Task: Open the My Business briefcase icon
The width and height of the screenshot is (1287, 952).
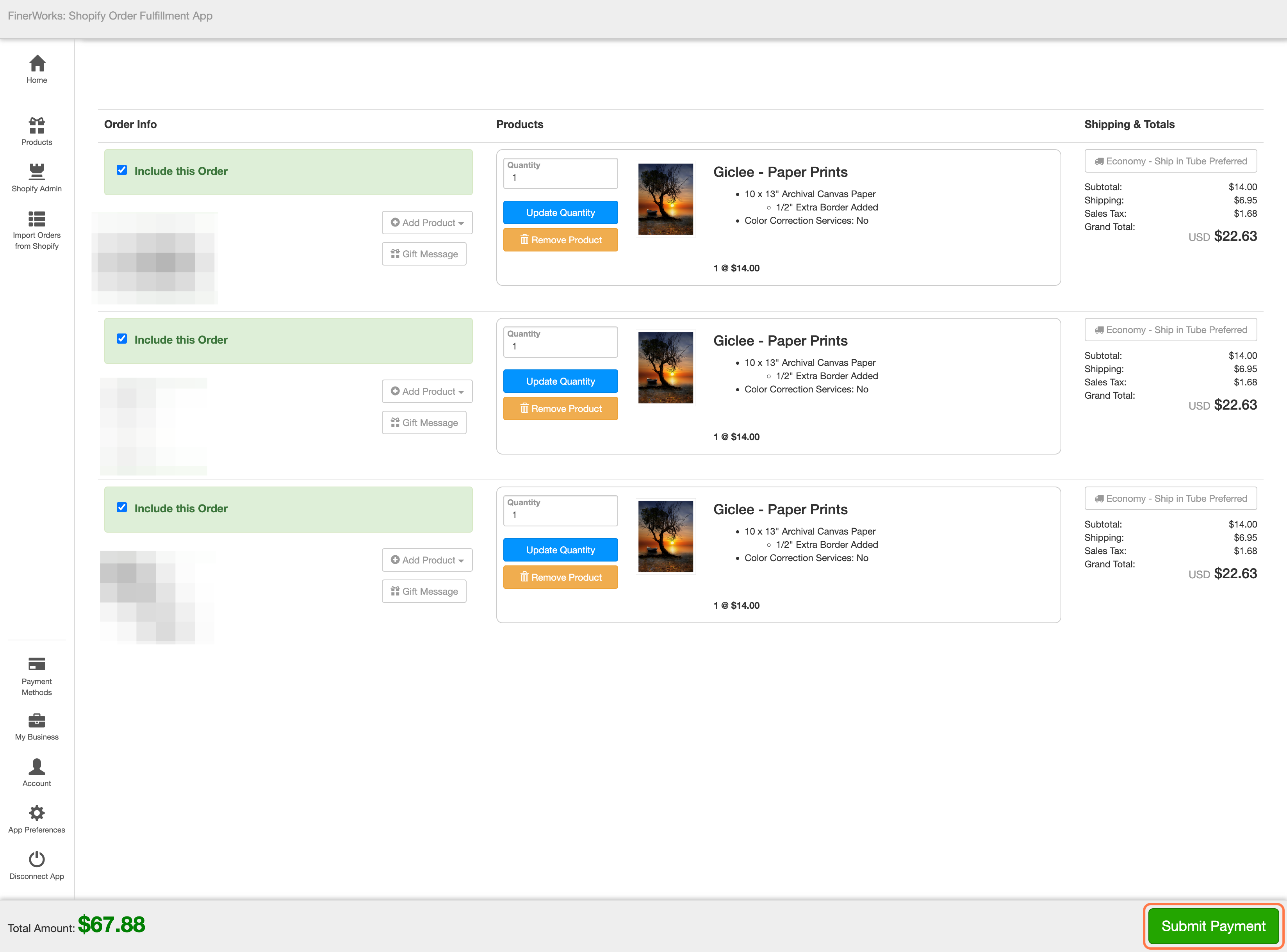Action: coord(37,720)
